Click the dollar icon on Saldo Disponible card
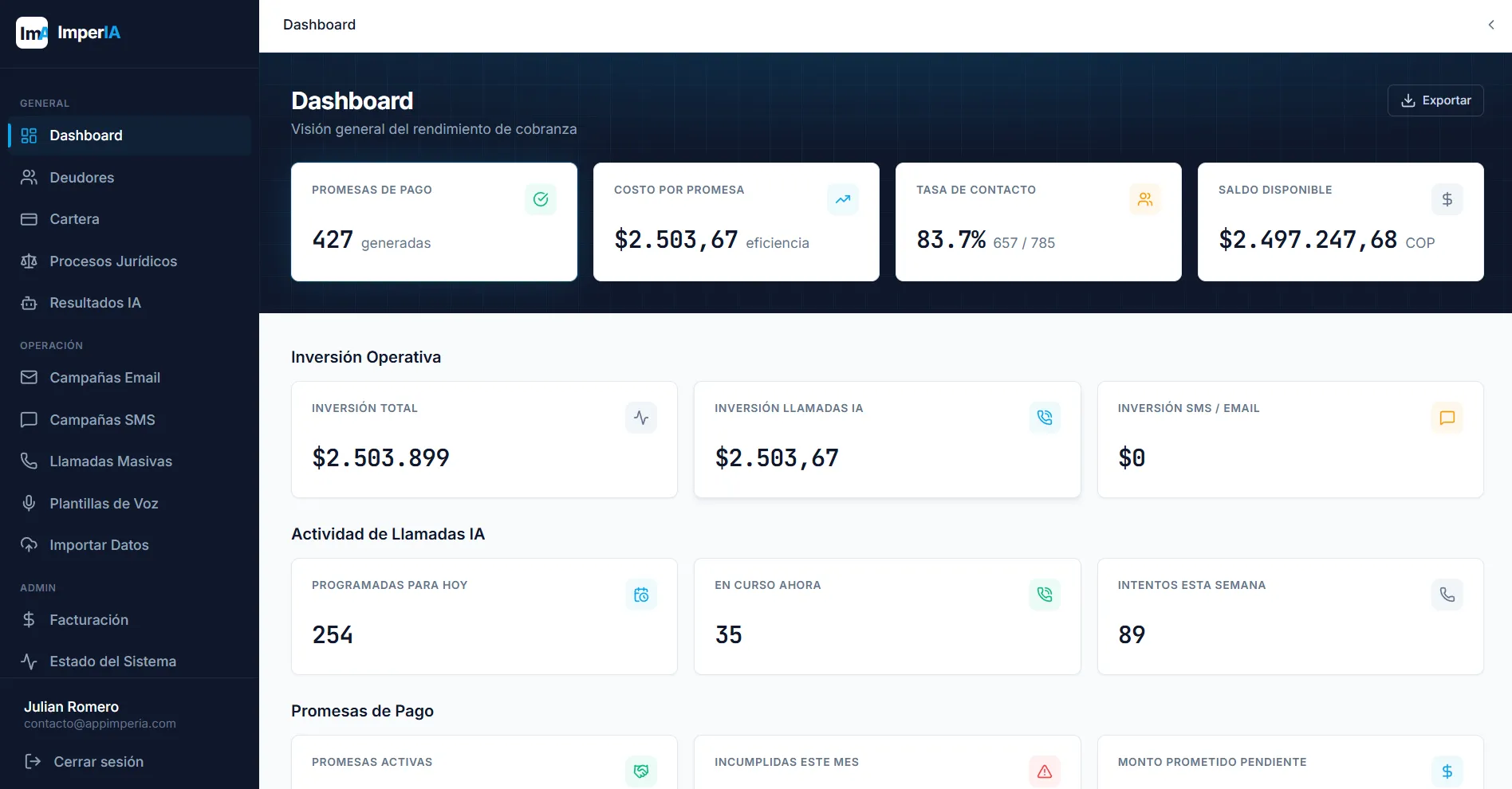The height and width of the screenshot is (789, 1512). click(1447, 199)
